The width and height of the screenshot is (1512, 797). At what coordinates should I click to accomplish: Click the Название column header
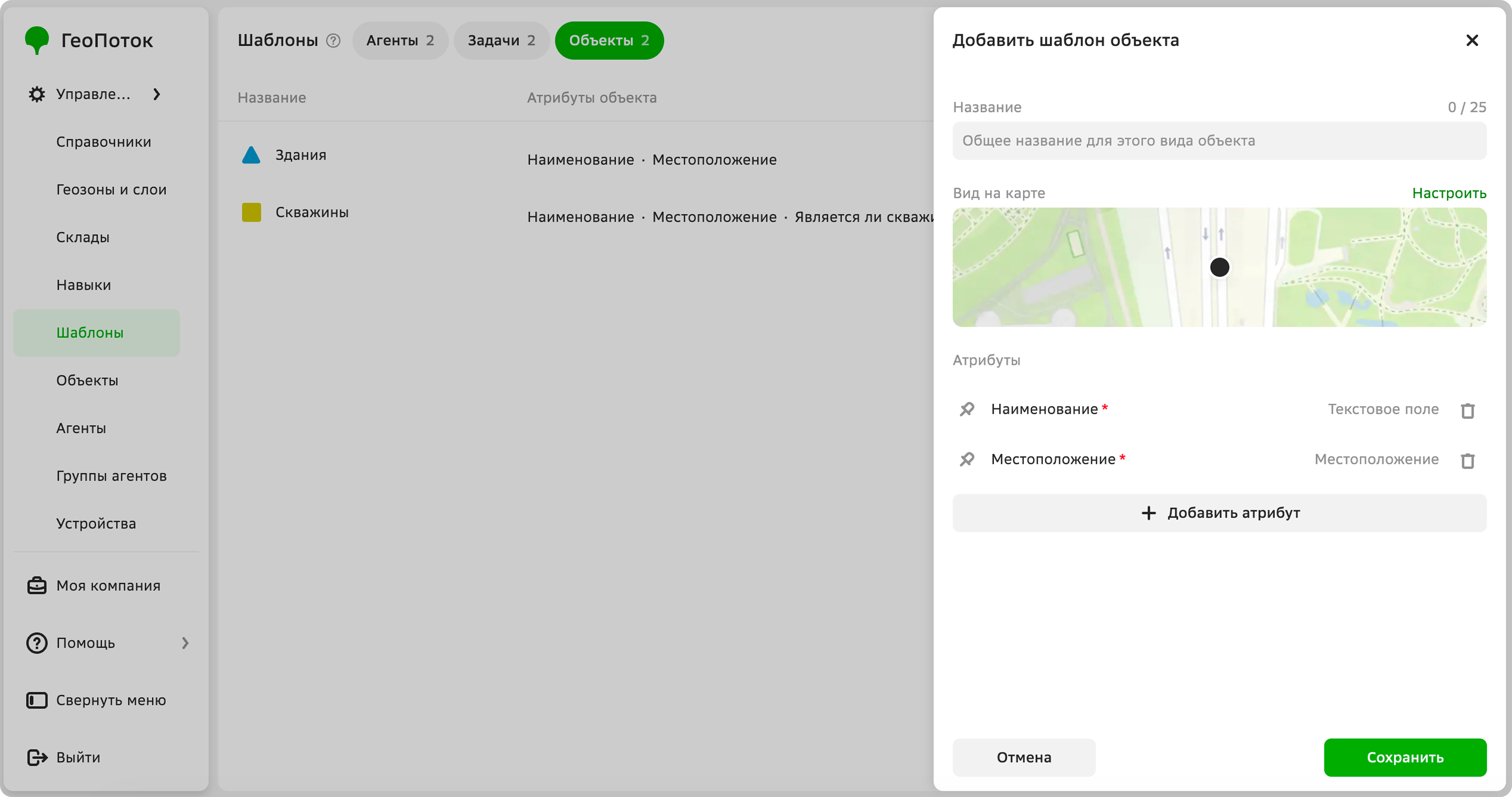point(272,97)
